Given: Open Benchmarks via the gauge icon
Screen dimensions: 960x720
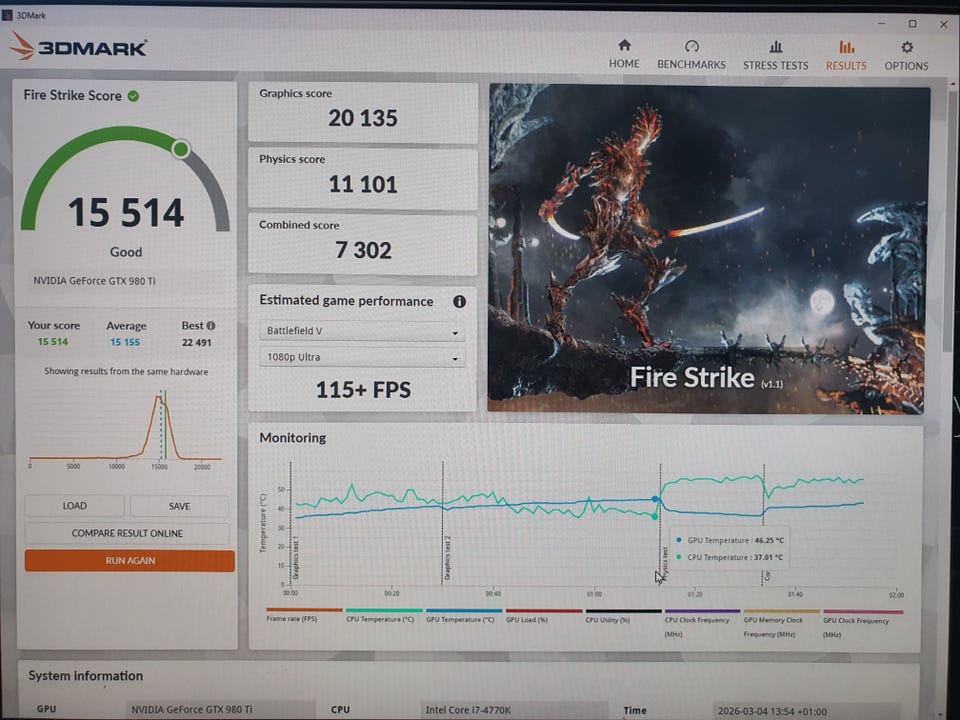Looking at the screenshot, I should pos(691,47).
